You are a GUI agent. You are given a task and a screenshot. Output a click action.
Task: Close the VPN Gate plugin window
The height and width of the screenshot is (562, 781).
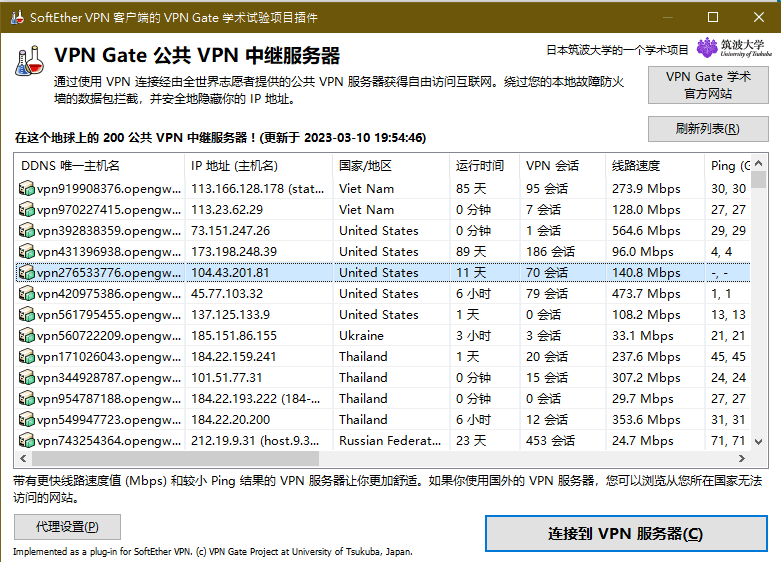pyautogui.click(x=759, y=17)
